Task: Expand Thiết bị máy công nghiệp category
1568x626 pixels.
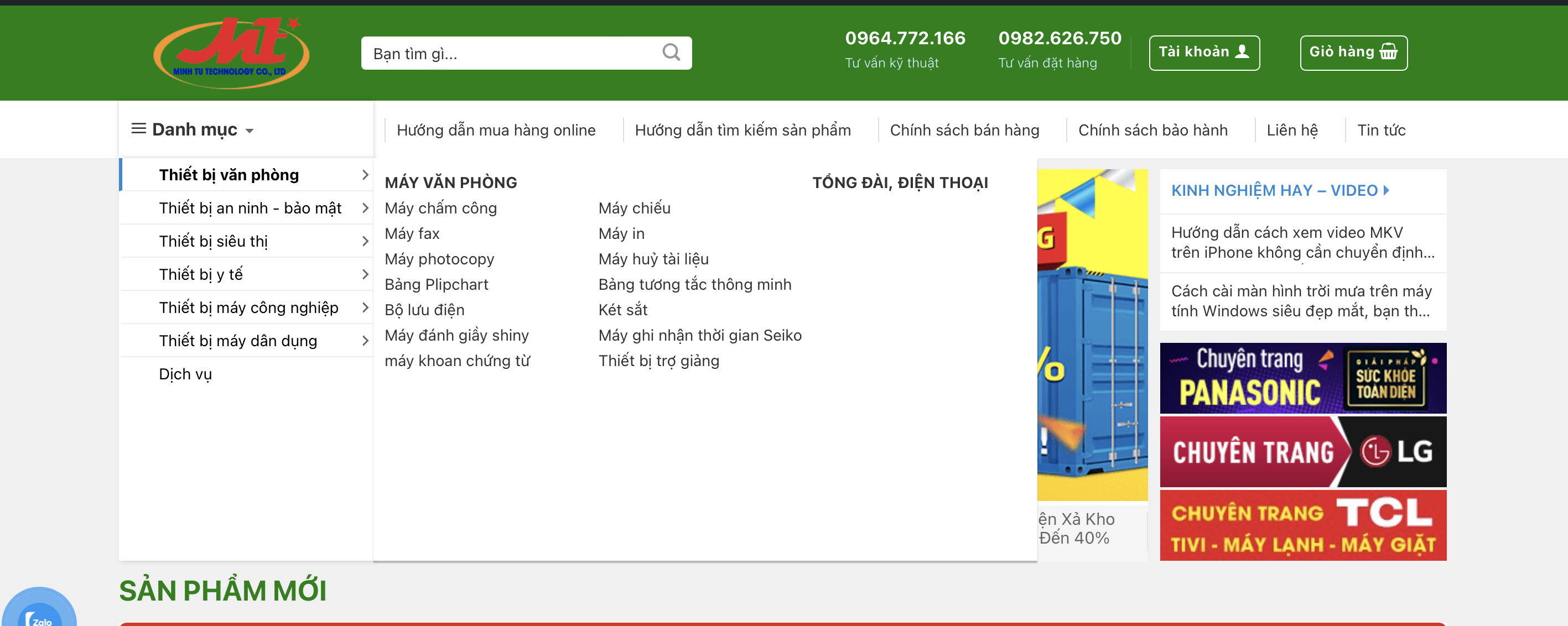Action: tap(248, 308)
